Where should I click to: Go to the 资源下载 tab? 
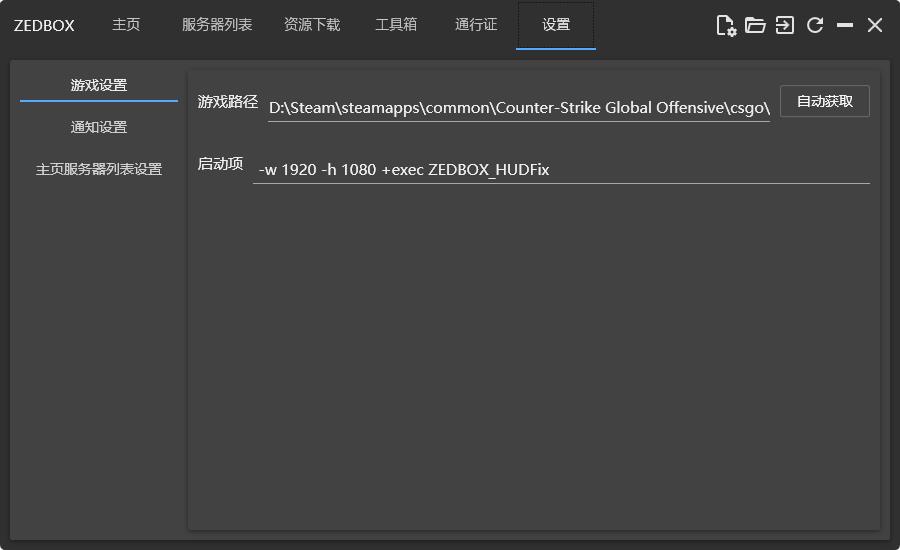312,25
